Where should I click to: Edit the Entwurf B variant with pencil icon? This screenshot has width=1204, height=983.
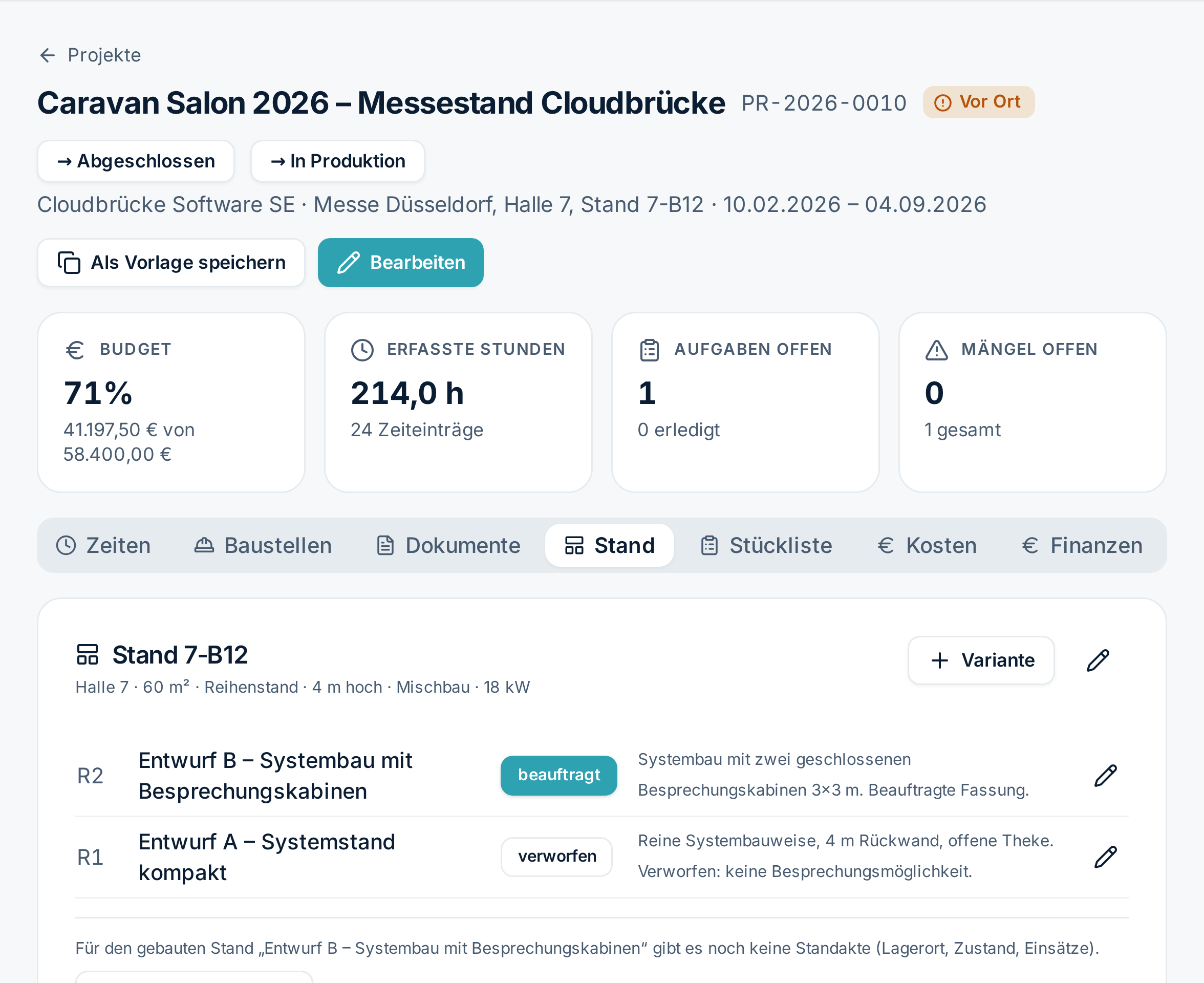(1106, 775)
